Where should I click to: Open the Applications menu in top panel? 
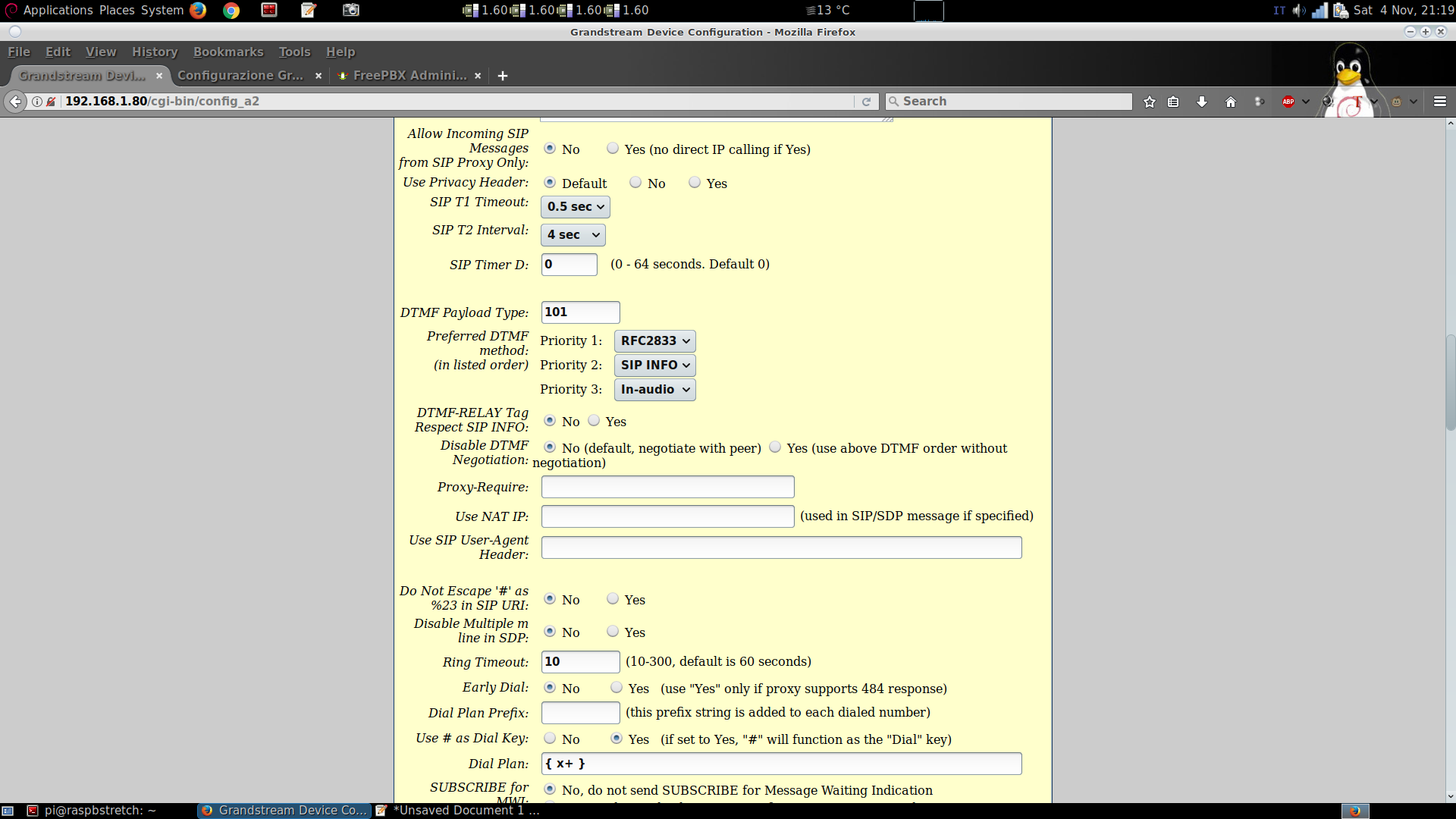coord(58,10)
